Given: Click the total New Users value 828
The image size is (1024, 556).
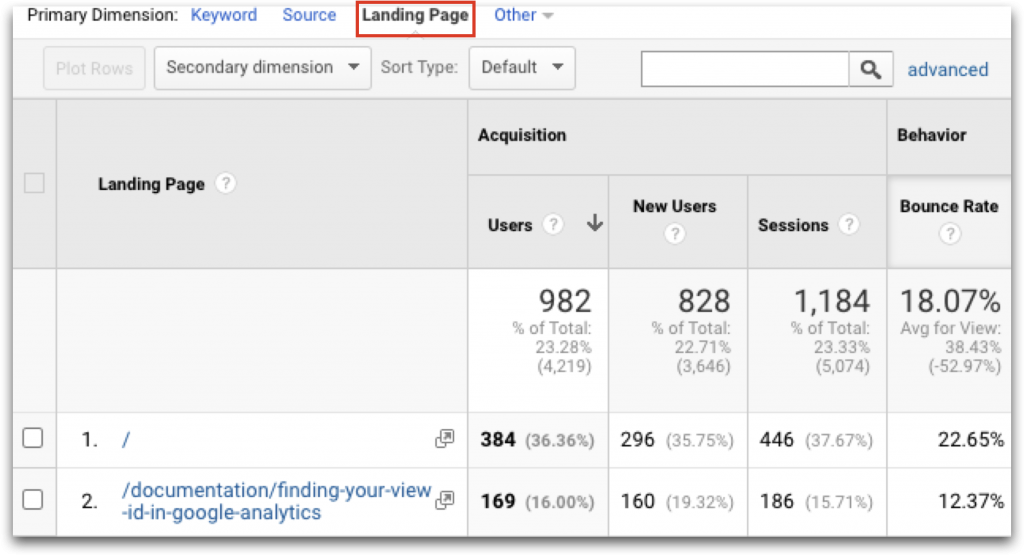Looking at the screenshot, I should (704, 301).
